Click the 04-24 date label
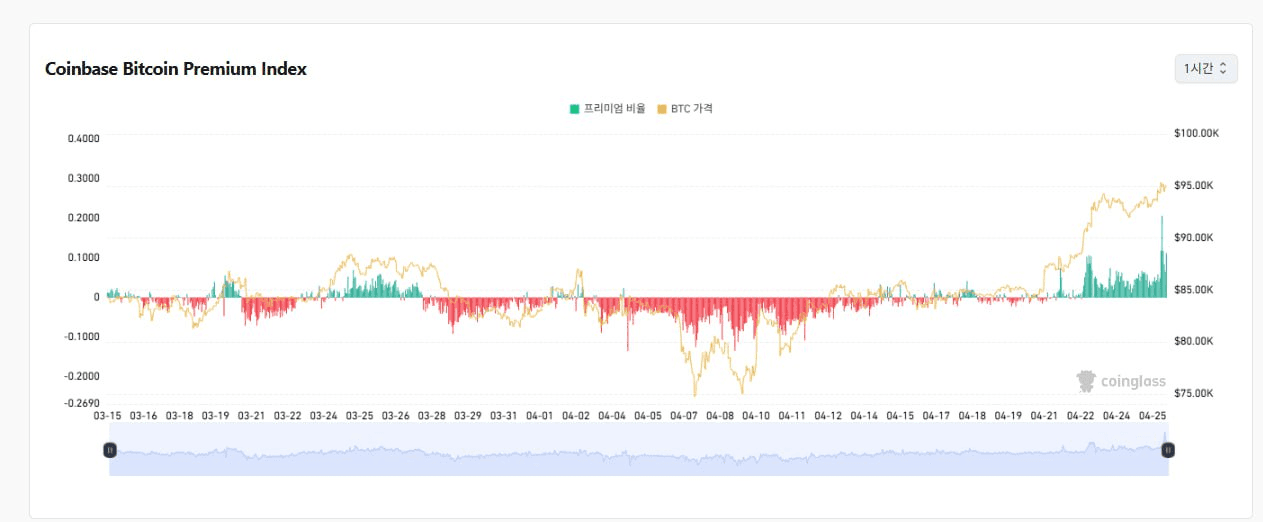Image resolution: width=1263 pixels, height=522 pixels. click(x=1117, y=415)
